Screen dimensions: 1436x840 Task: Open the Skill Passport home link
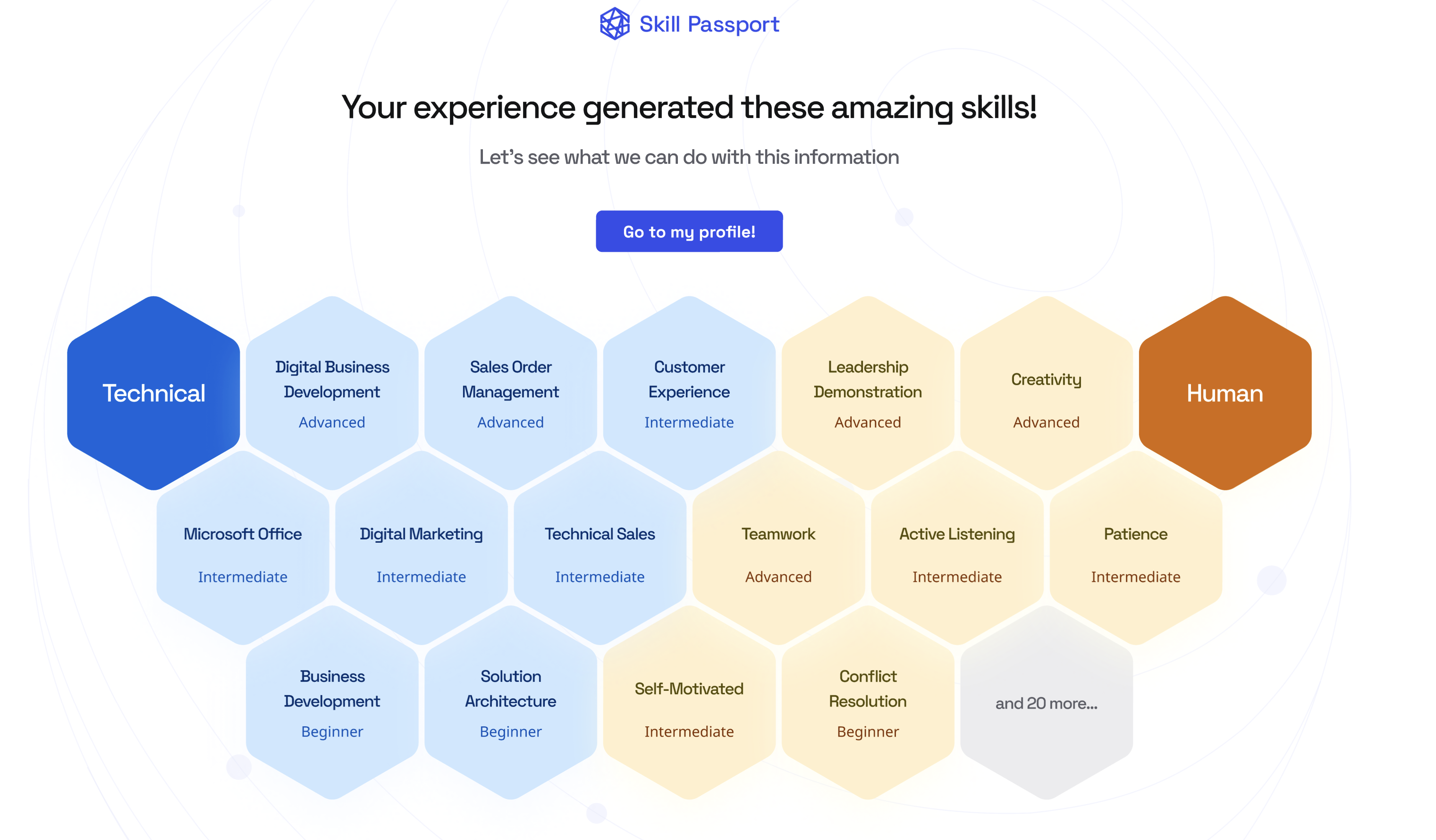click(x=708, y=25)
